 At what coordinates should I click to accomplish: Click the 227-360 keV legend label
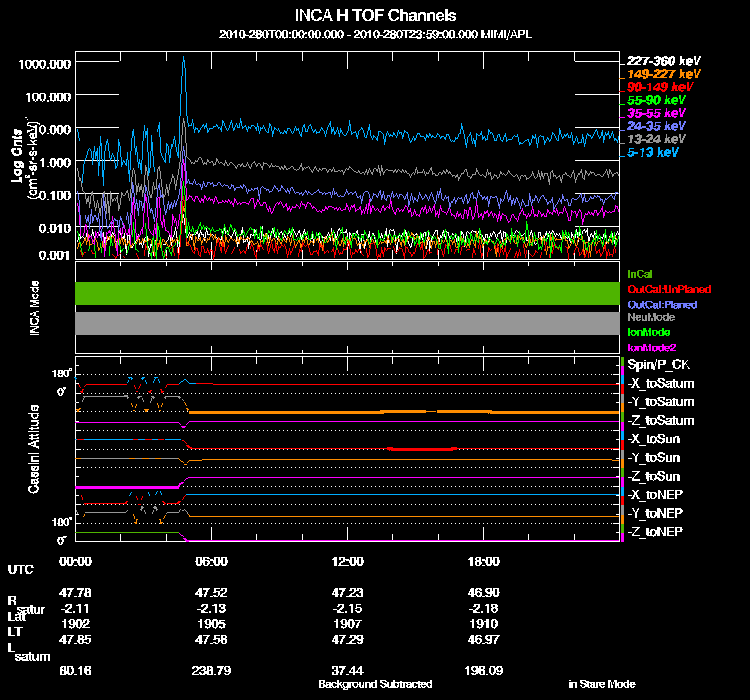(x=657, y=61)
